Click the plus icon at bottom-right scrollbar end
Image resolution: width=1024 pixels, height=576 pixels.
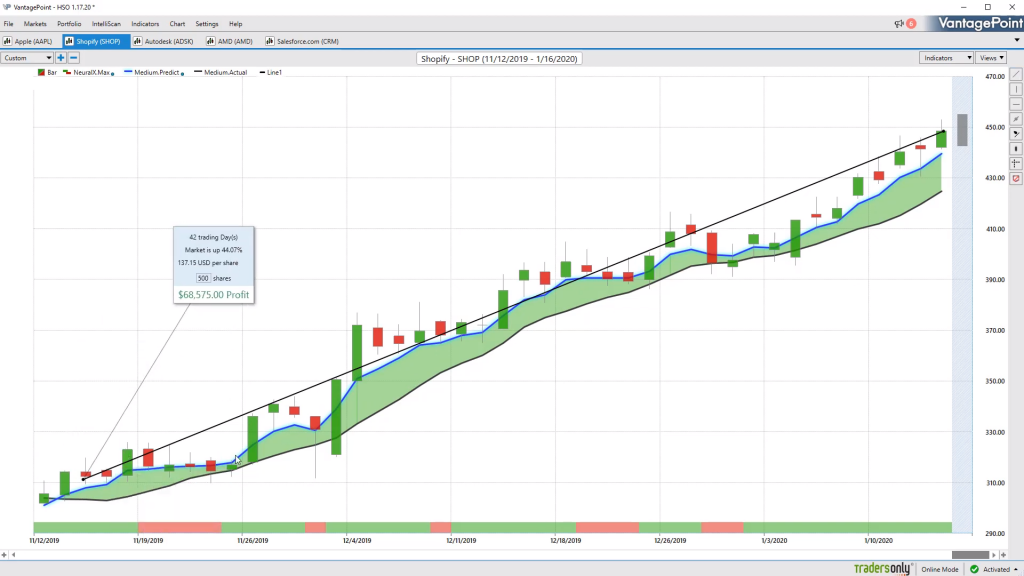click(1004, 555)
